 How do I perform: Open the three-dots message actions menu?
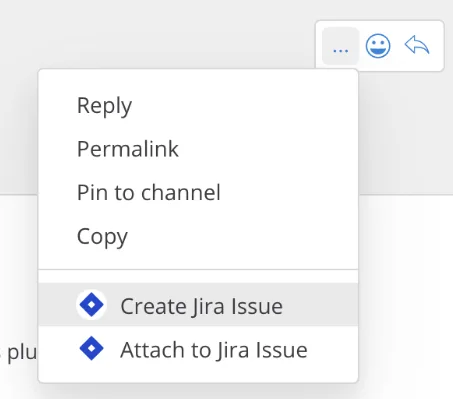click(340, 46)
